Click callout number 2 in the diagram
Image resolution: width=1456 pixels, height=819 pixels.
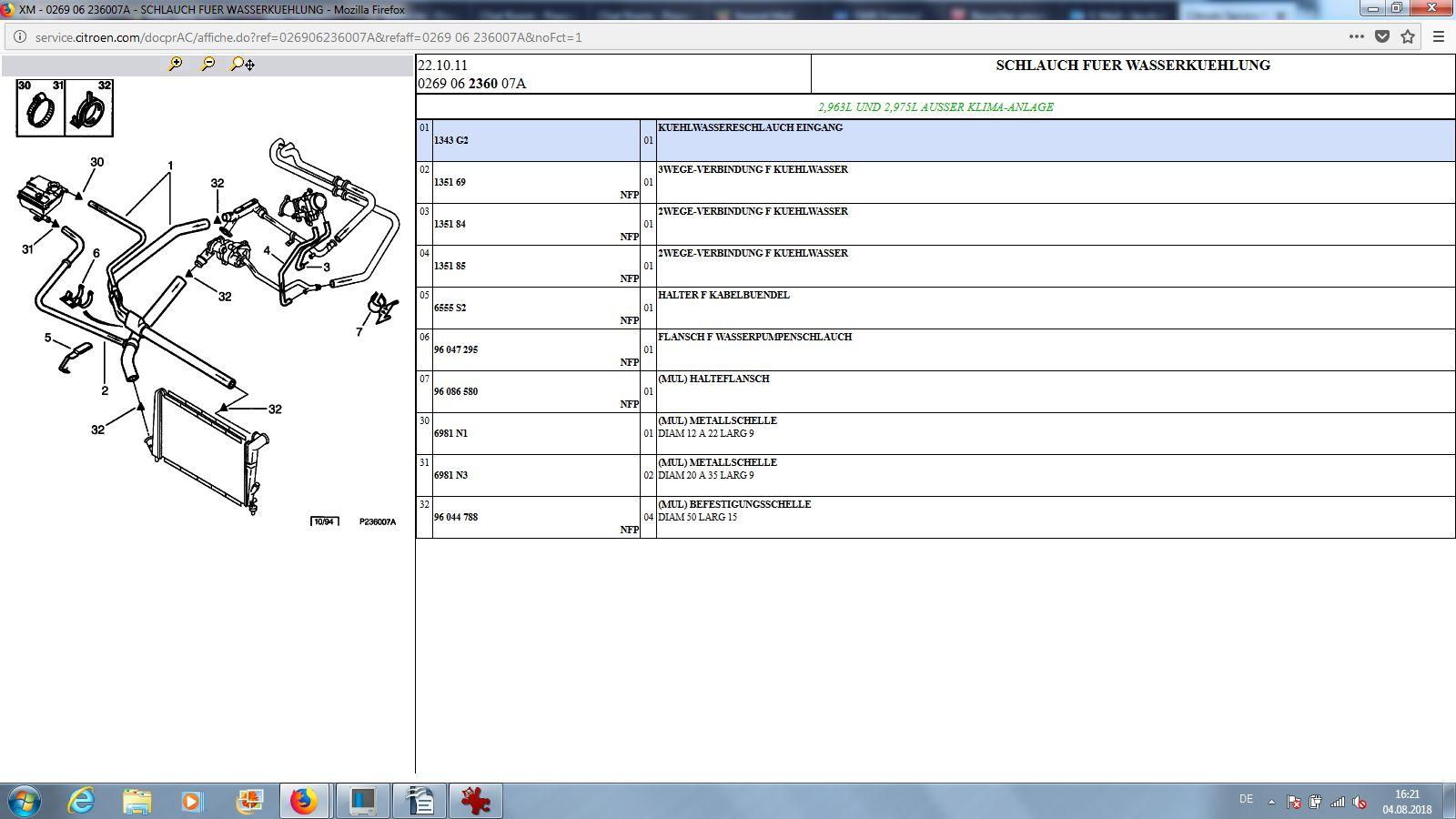coord(105,390)
